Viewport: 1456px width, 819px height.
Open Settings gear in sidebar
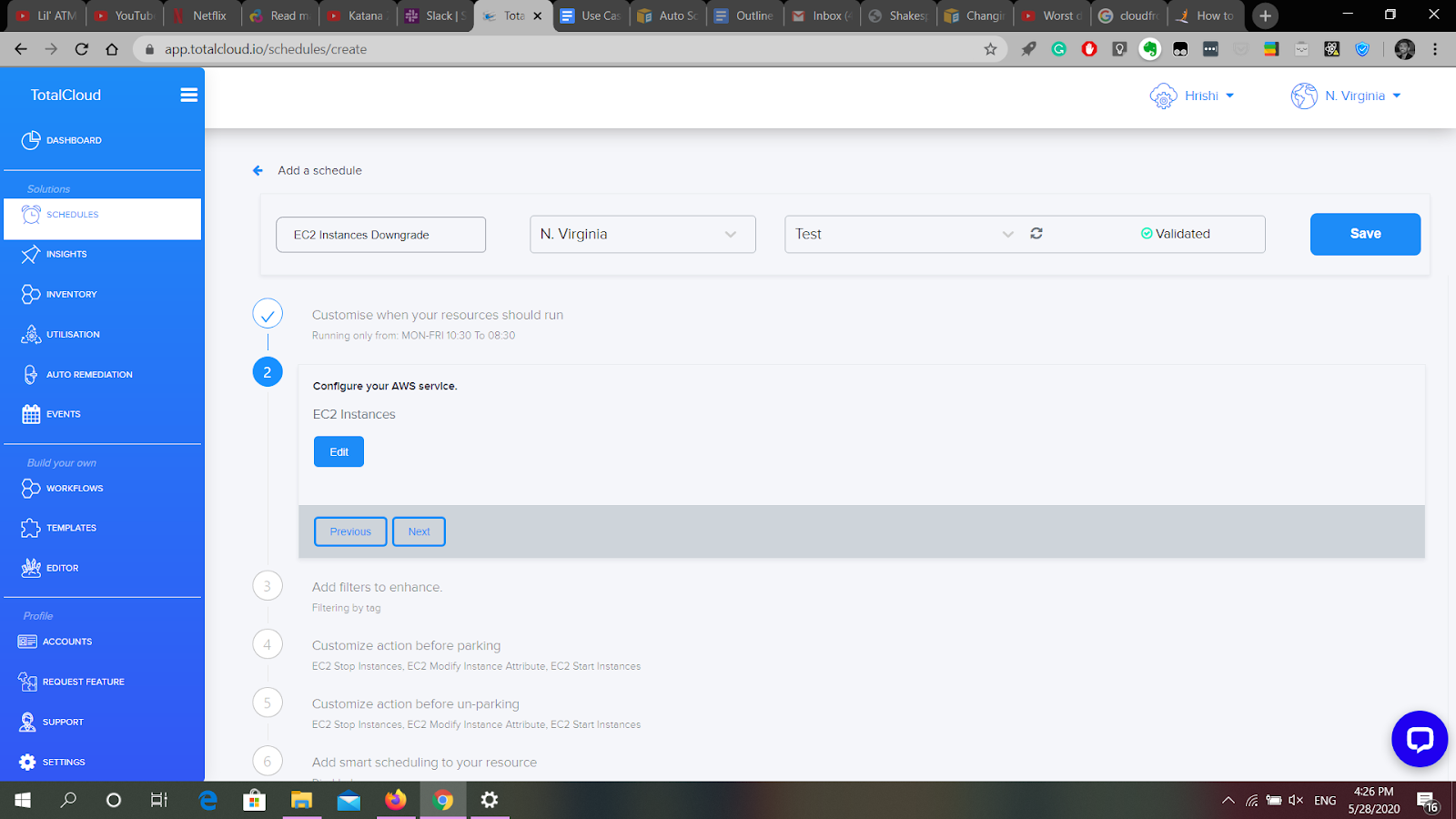(27, 762)
